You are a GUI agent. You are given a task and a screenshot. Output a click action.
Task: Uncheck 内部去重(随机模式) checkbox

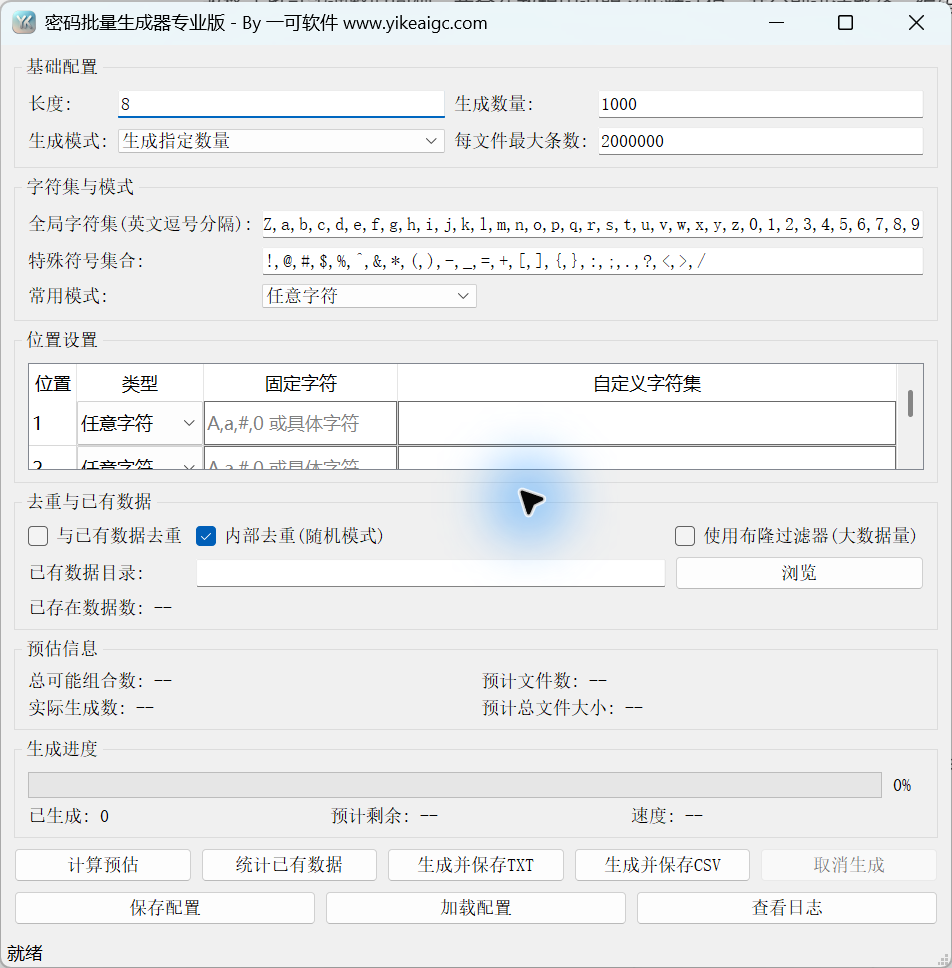(206, 536)
